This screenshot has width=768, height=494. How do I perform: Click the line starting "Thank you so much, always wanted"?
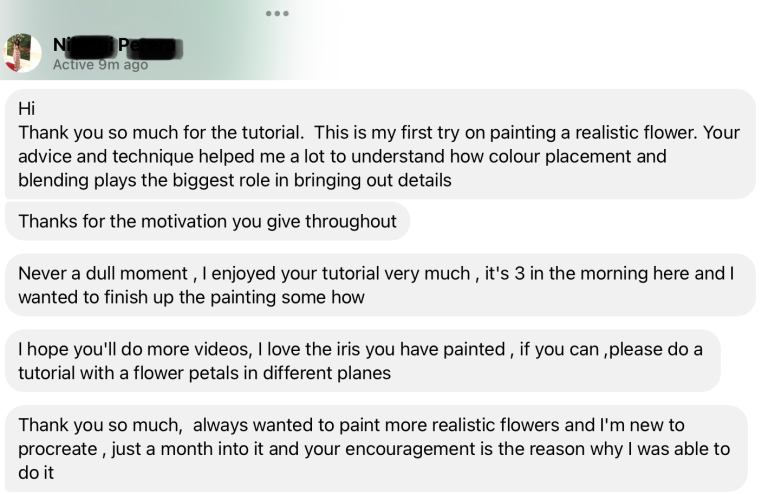tap(352, 425)
